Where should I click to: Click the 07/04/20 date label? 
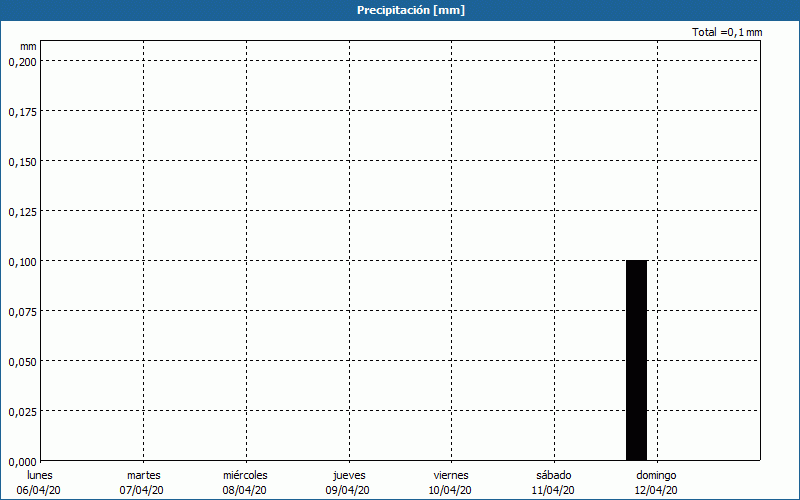141,490
